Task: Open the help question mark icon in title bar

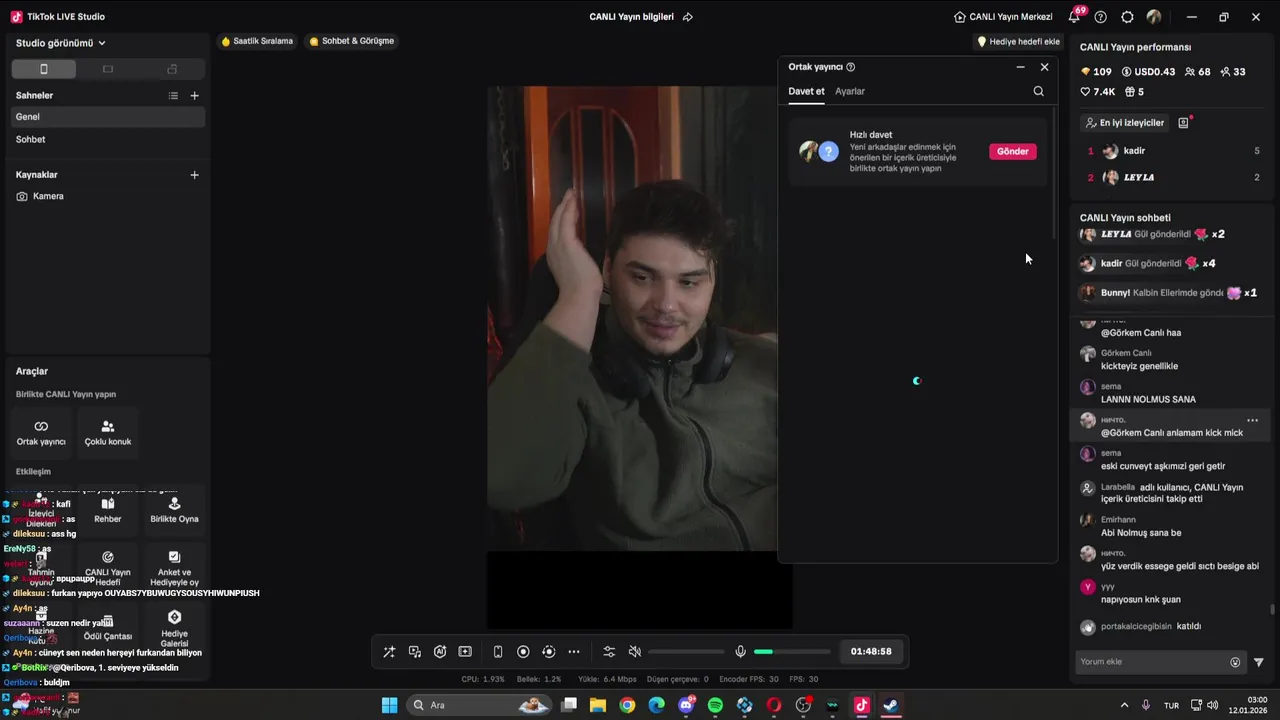Action: (x=1101, y=17)
